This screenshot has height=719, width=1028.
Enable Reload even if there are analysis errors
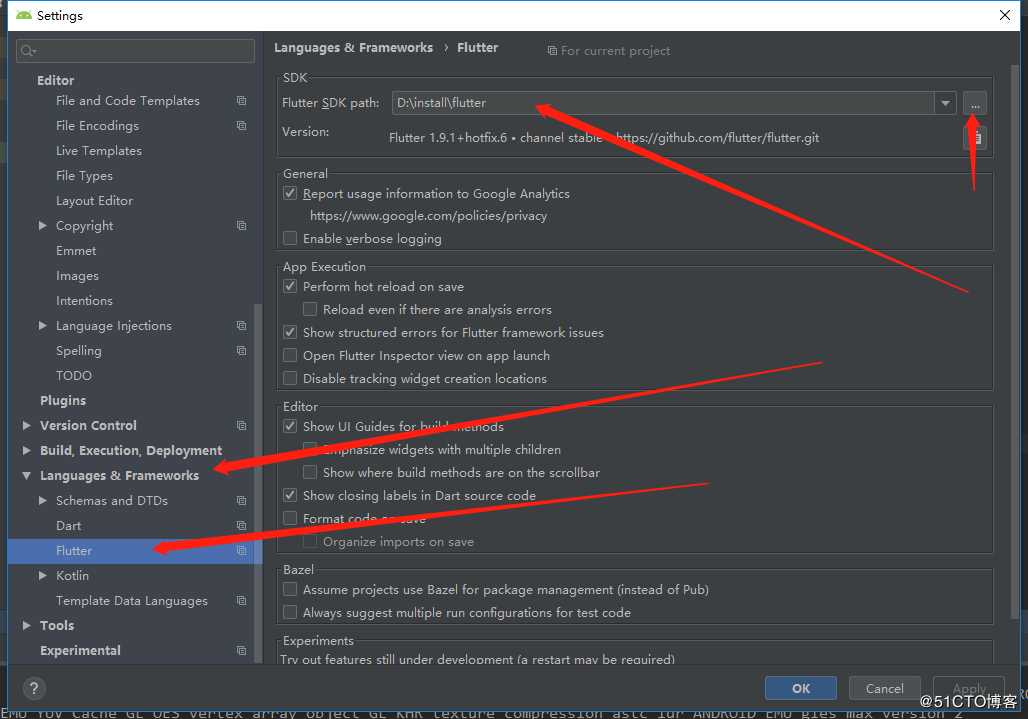[310, 309]
